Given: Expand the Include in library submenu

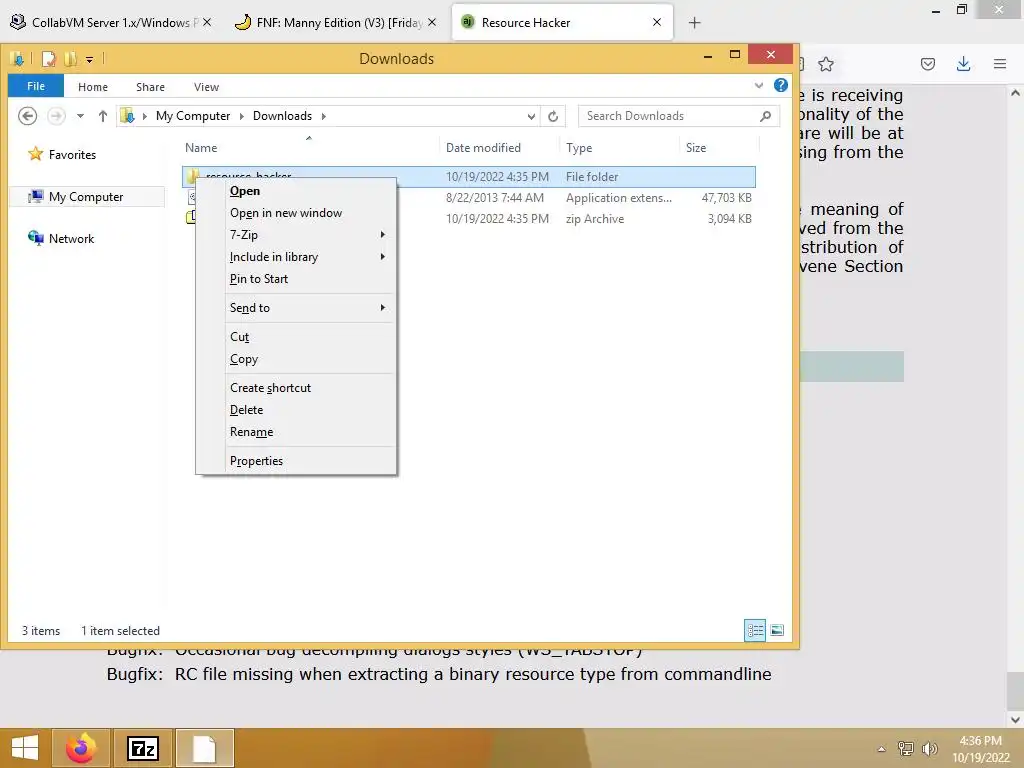Looking at the screenshot, I should 296,257.
